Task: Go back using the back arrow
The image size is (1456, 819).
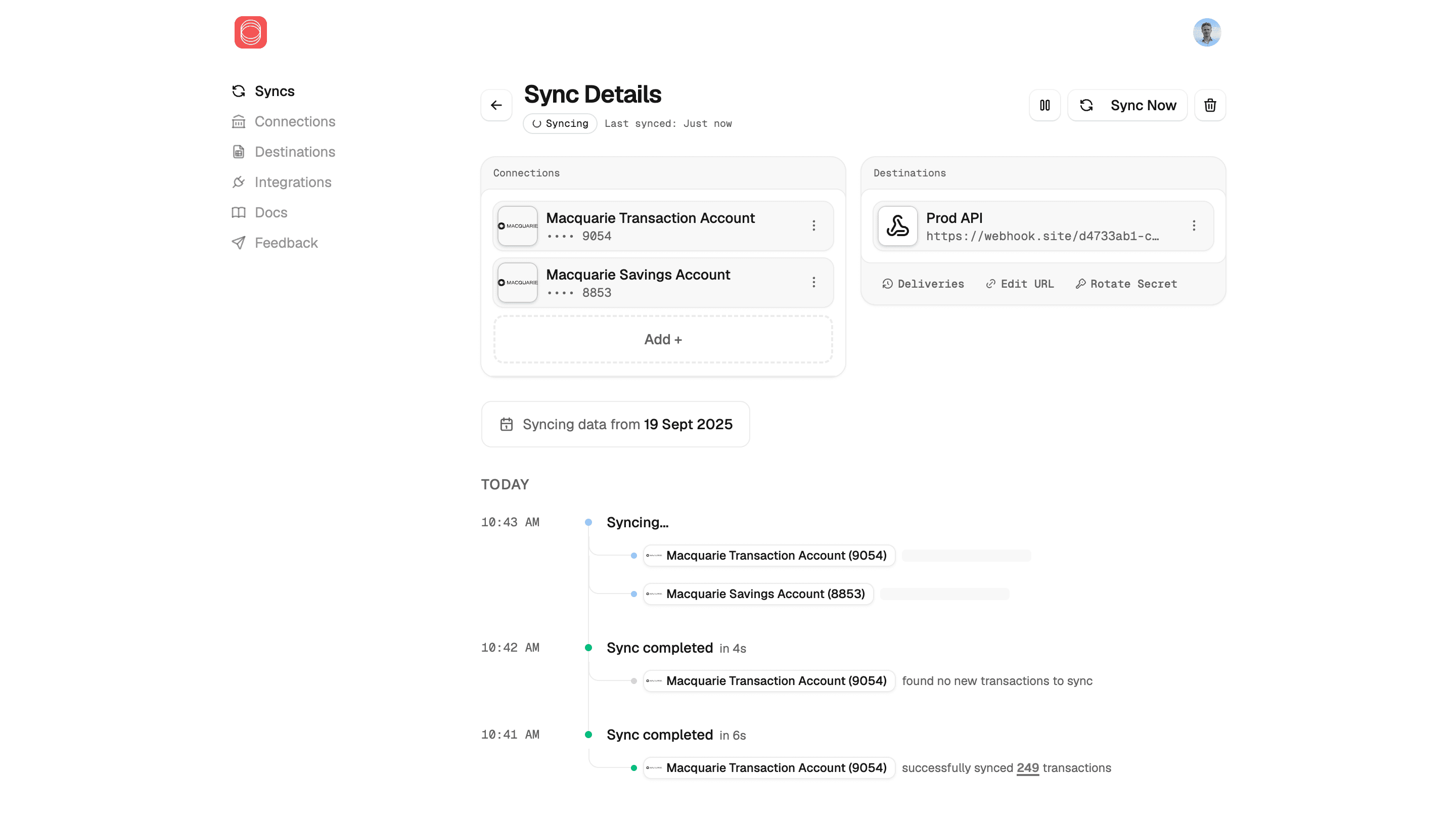Action: pos(495,105)
